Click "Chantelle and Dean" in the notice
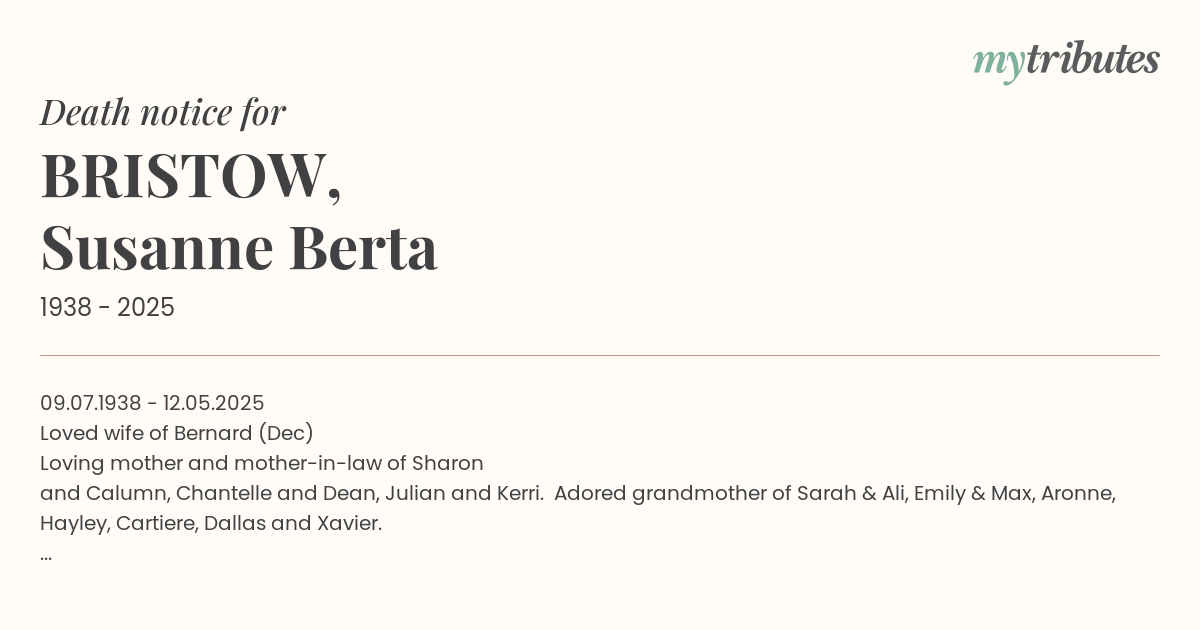The width and height of the screenshot is (1200, 630). pyautogui.click(x=261, y=493)
